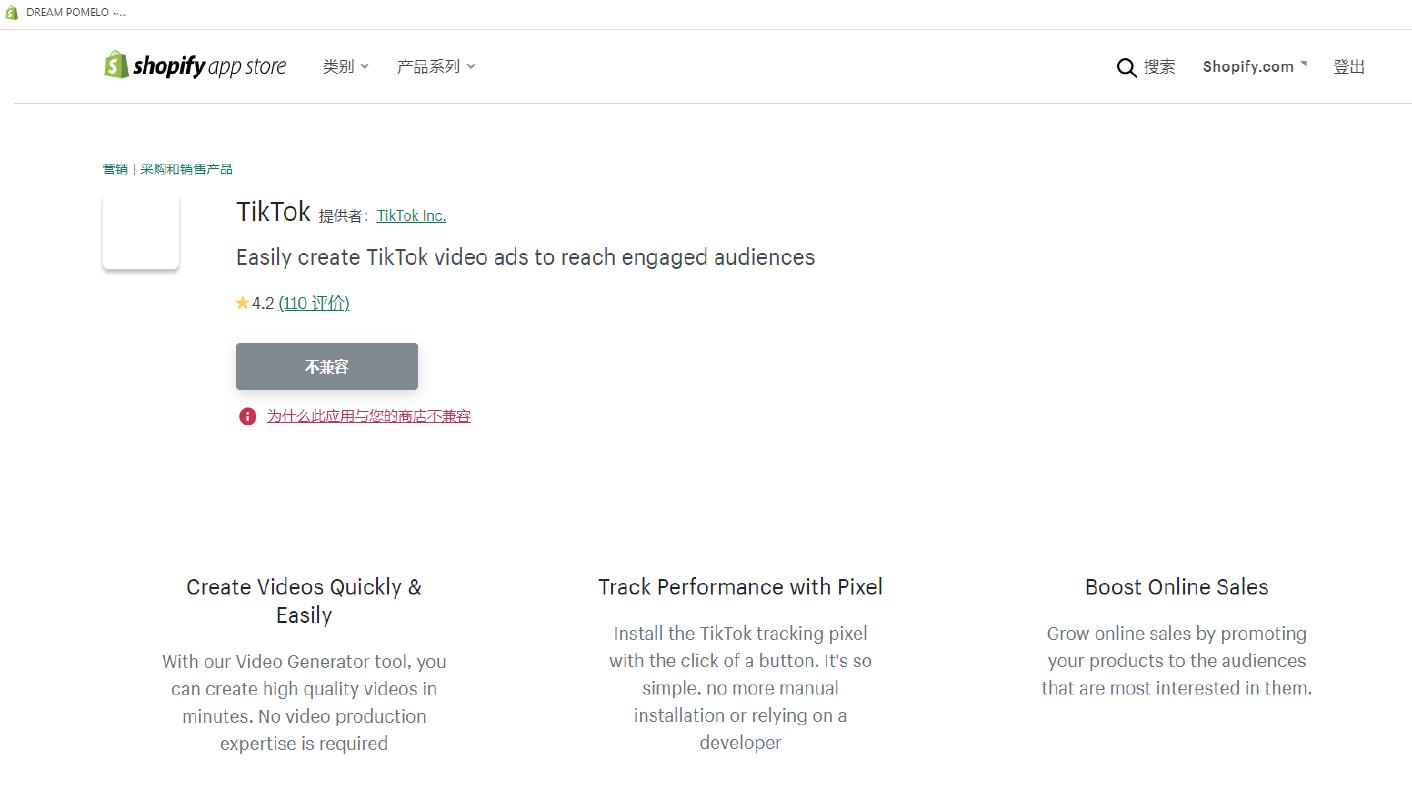Click the 'Easily create TikTok video ads' tagline
Viewport: 1412px width, 800px height.
tap(525, 257)
